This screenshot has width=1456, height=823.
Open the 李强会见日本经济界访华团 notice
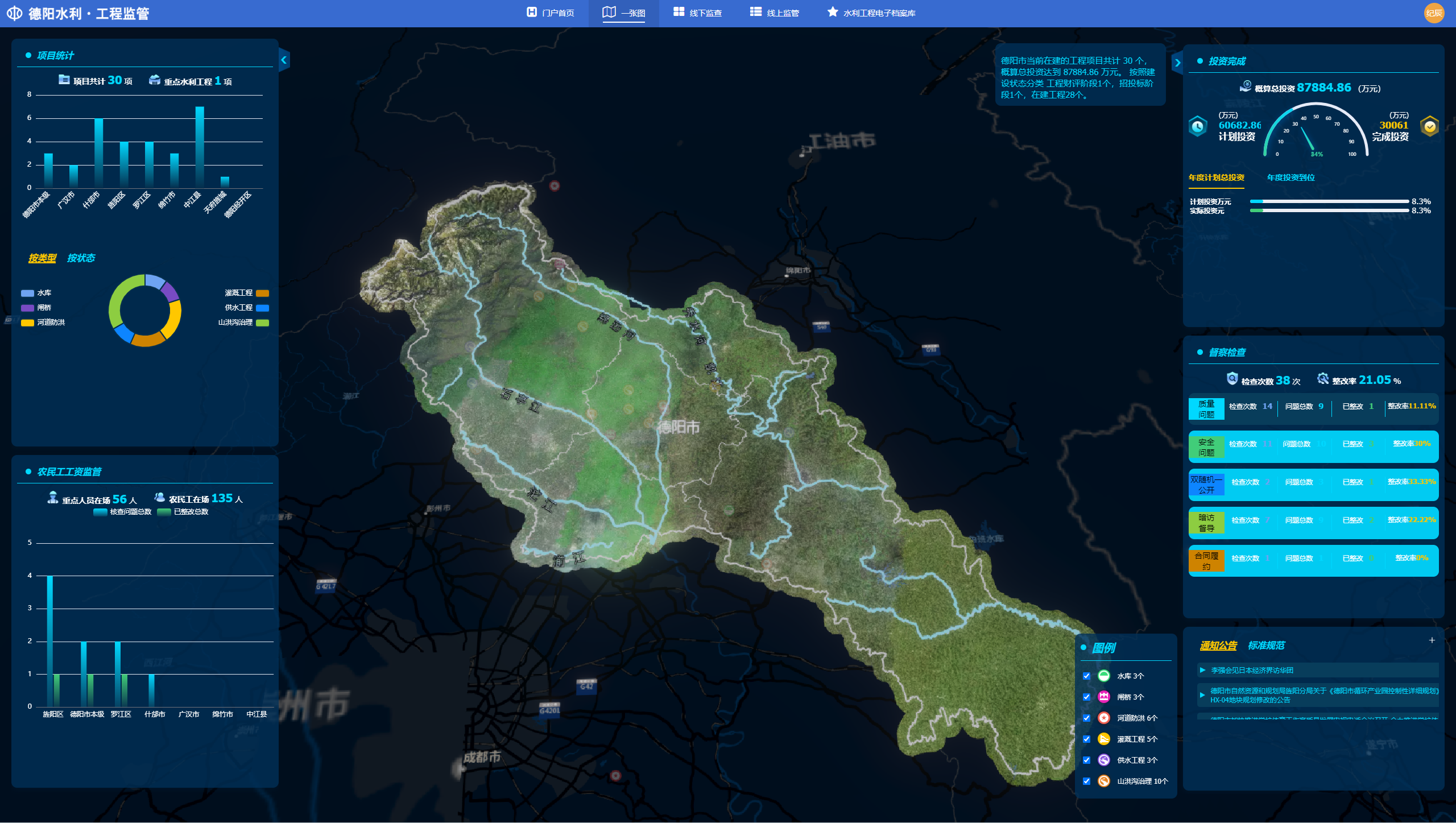(1252, 671)
